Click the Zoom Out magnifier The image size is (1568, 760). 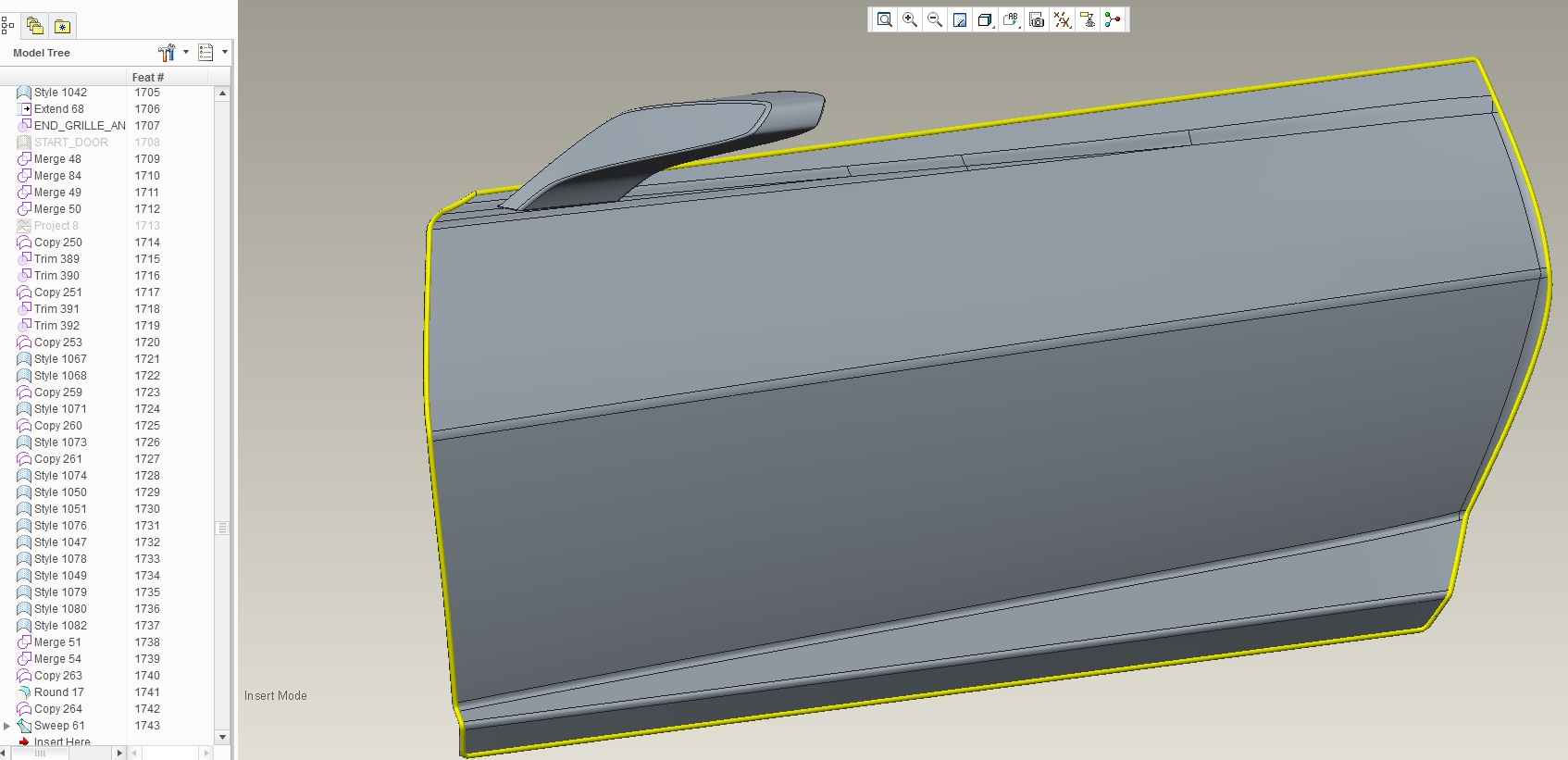(935, 19)
